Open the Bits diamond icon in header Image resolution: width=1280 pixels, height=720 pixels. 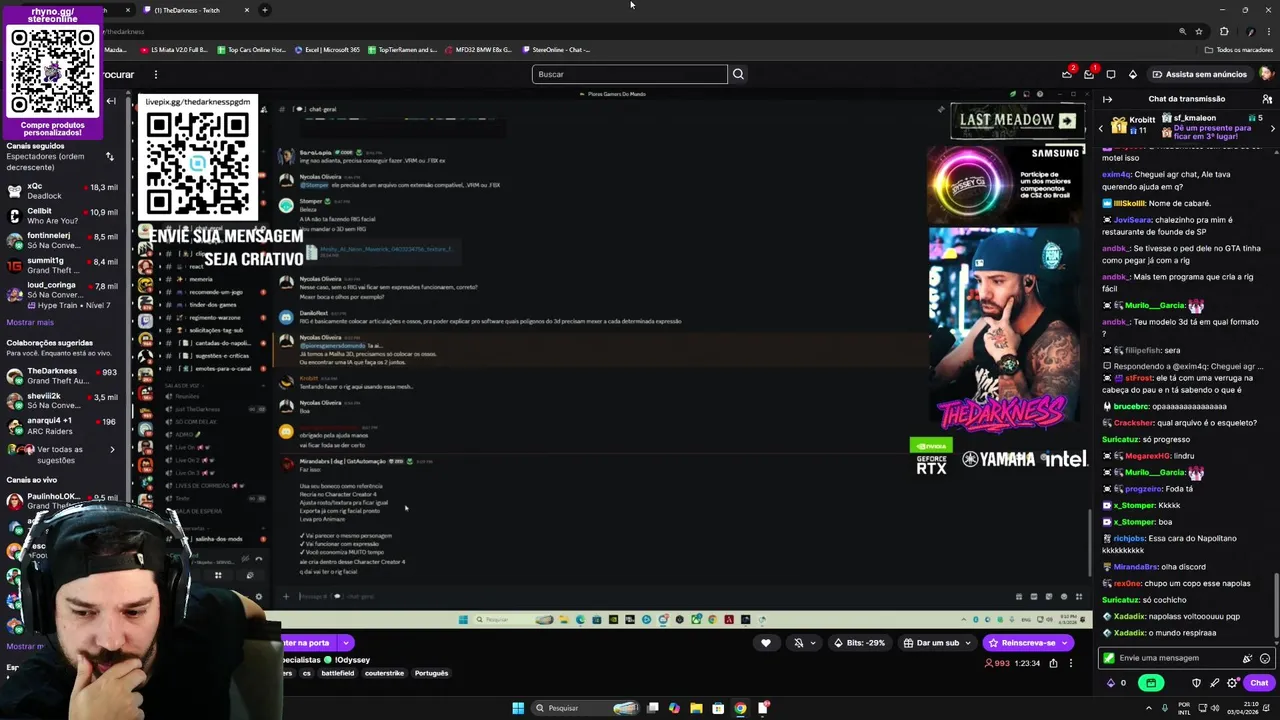pos(1133,74)
